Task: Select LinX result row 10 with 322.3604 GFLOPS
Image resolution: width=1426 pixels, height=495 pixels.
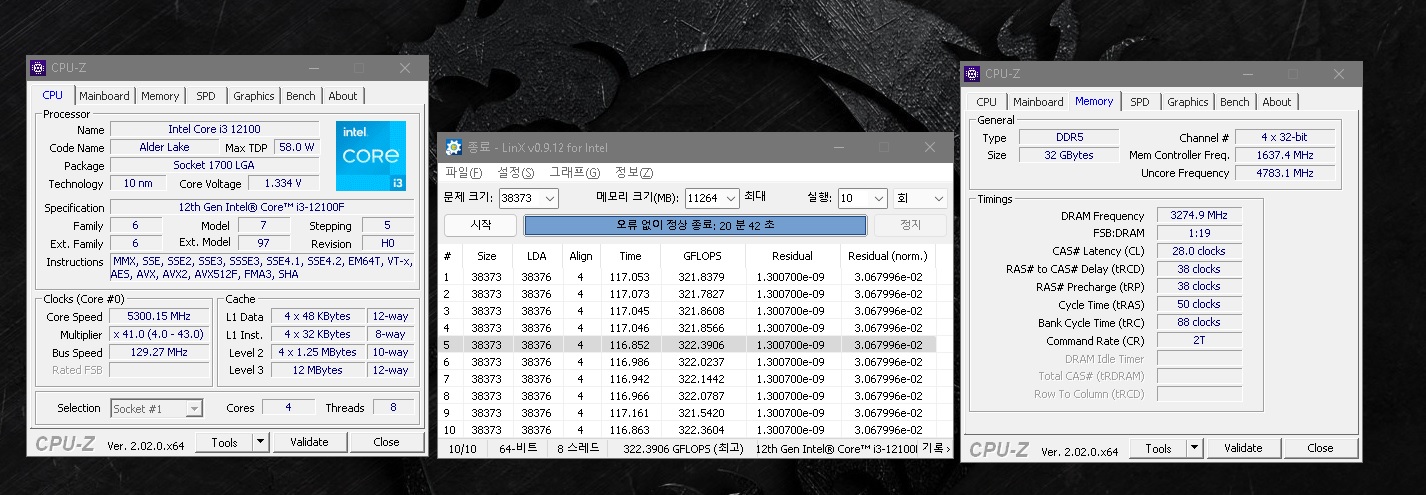Action: (688, 429)
